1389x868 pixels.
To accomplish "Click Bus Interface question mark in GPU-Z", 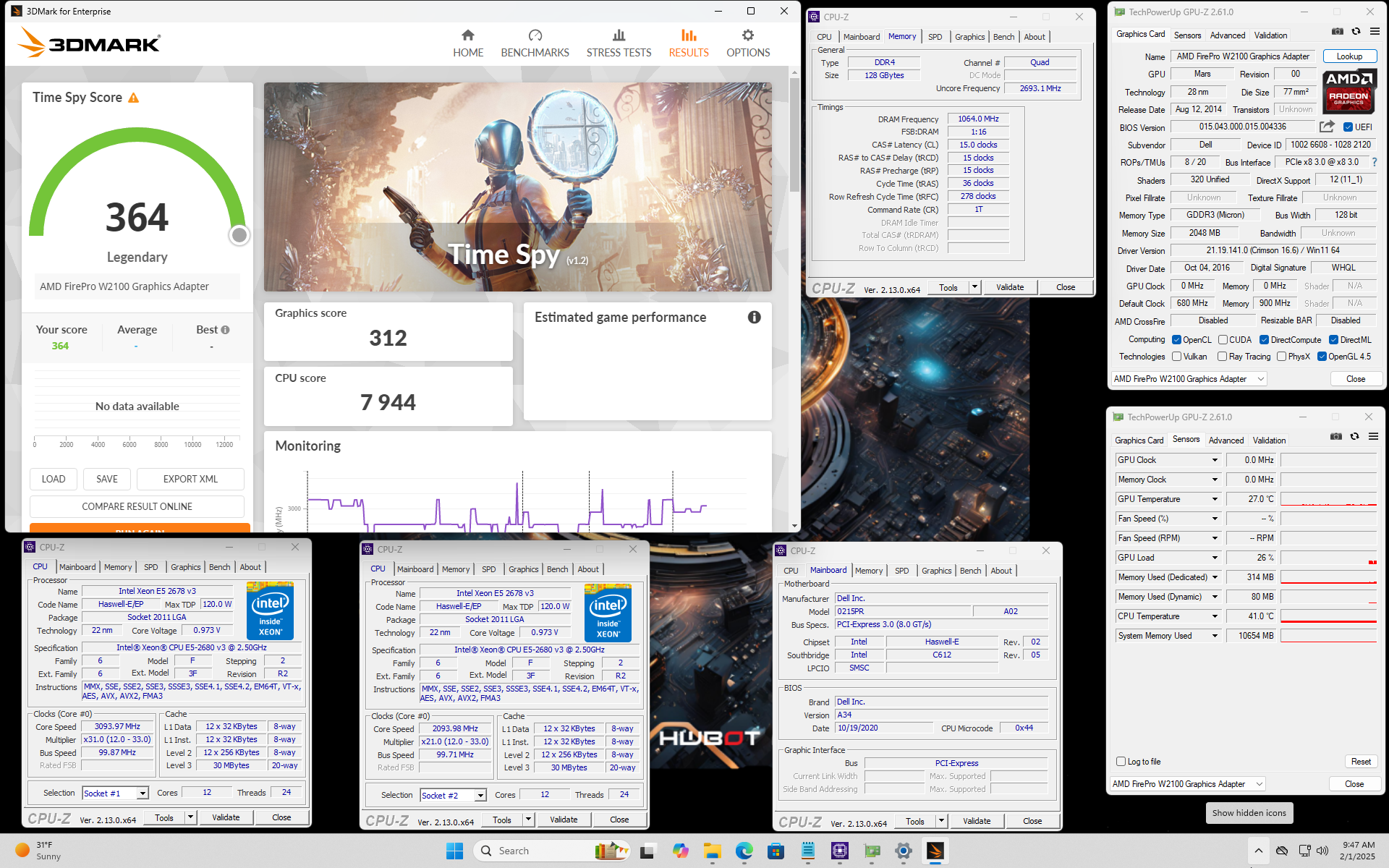I will (x=1375, y=162).
